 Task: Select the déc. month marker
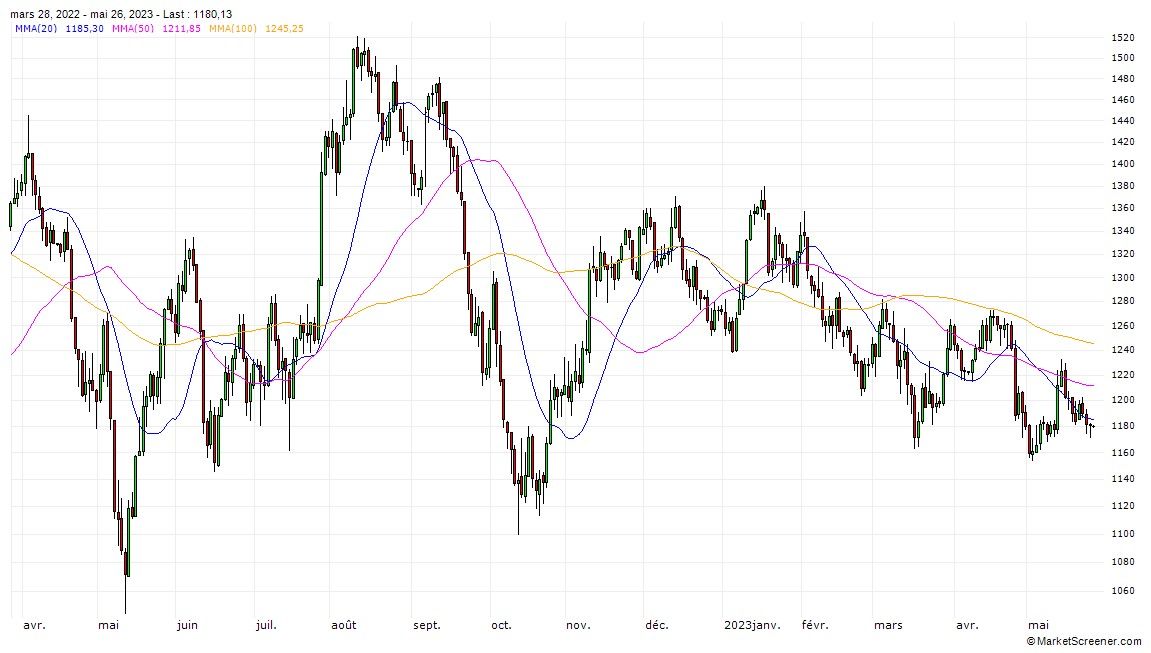pyautogui.click(x=656, y=626)
